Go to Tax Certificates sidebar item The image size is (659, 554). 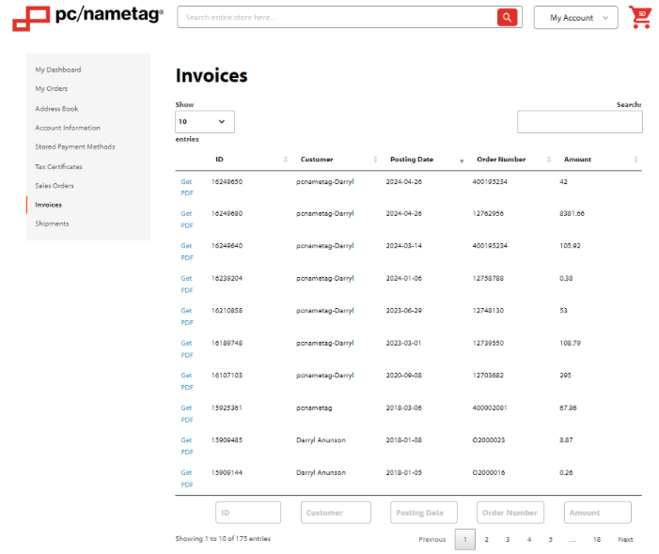[59, 166]
